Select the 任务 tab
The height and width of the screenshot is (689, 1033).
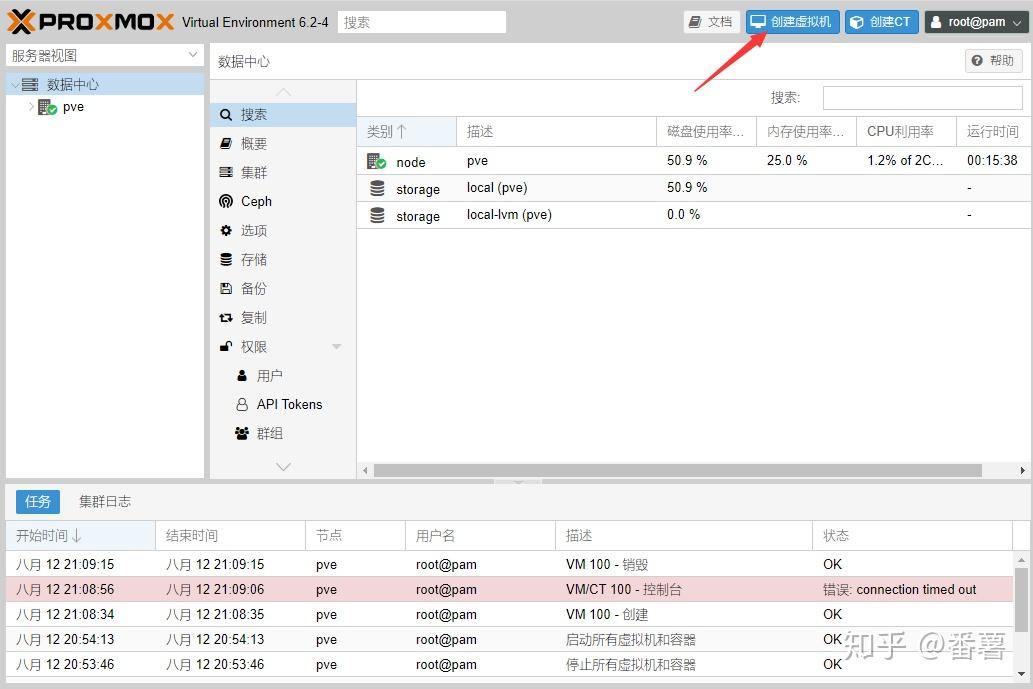click(x=38, y=502)
